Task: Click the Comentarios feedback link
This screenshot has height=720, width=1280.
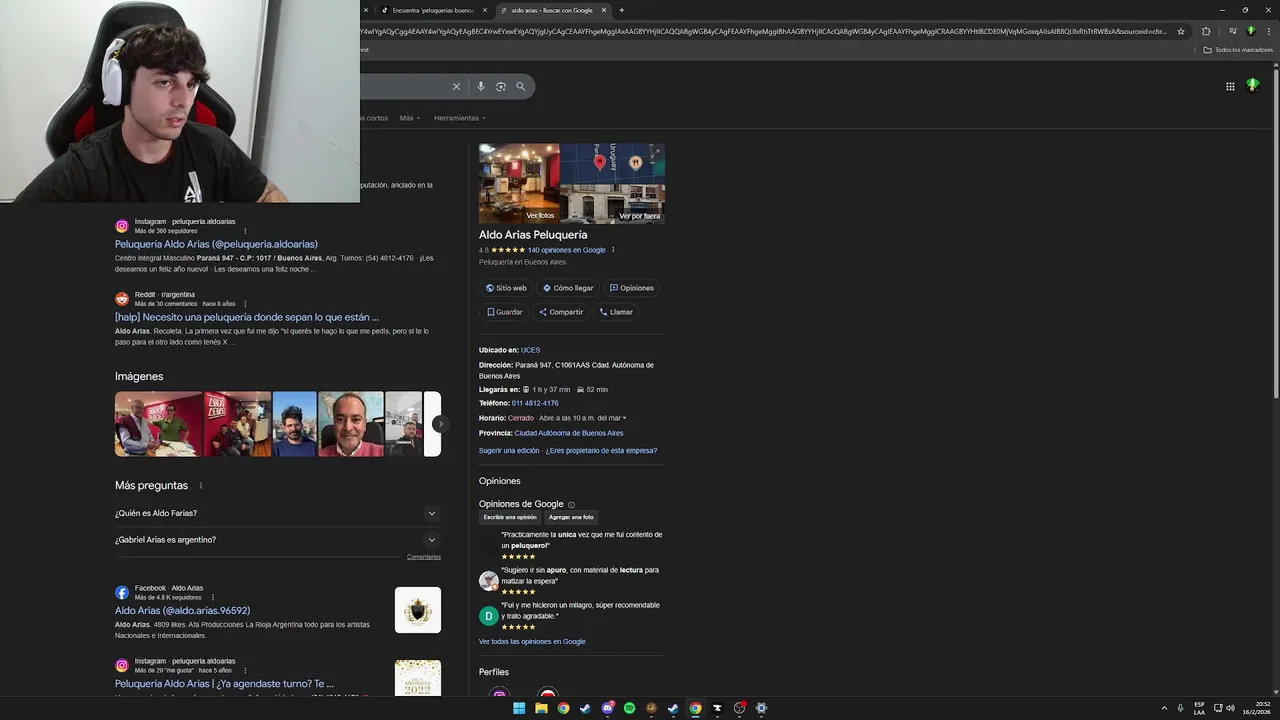Action: click(x=424, y=557)
